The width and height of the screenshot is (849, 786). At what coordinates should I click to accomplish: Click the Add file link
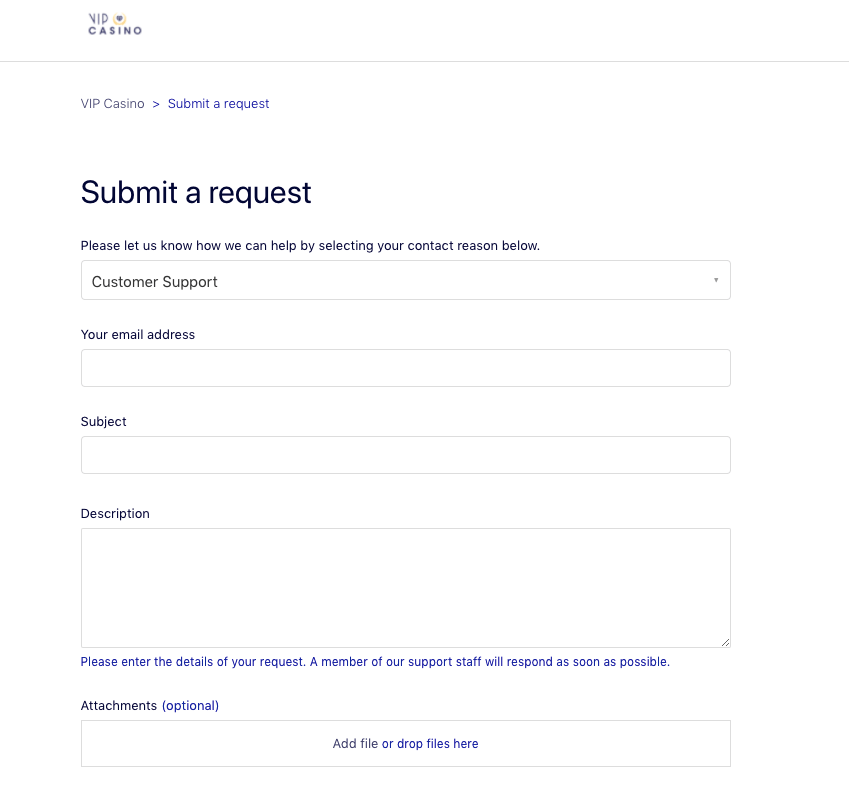click(355, 744)
